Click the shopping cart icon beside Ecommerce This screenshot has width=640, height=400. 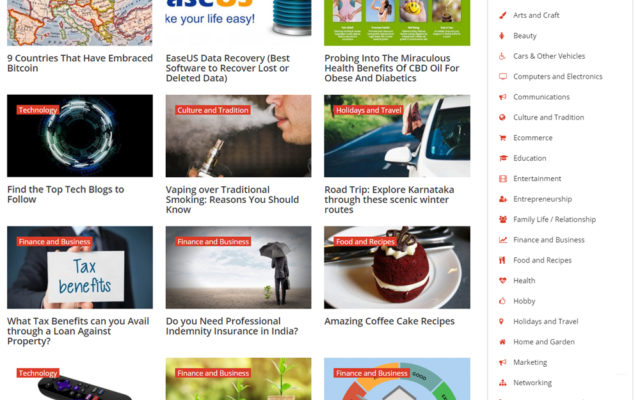[x=502, y=138]
